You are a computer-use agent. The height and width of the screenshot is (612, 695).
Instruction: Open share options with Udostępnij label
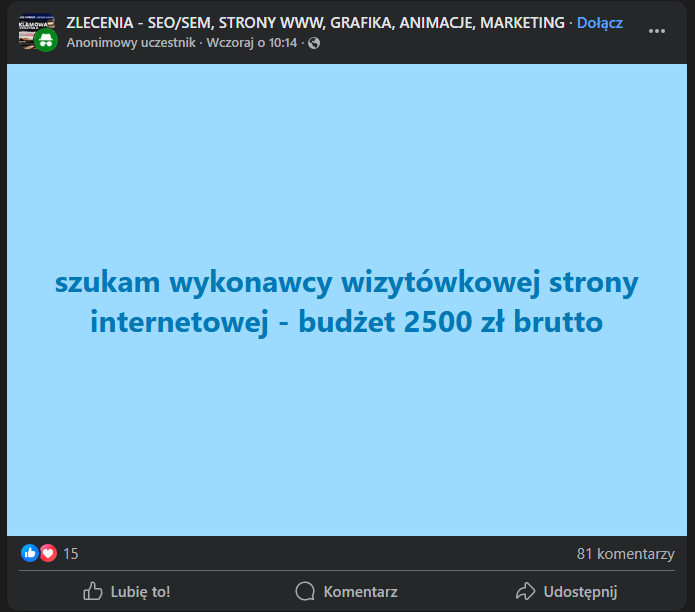coord(580,591)
